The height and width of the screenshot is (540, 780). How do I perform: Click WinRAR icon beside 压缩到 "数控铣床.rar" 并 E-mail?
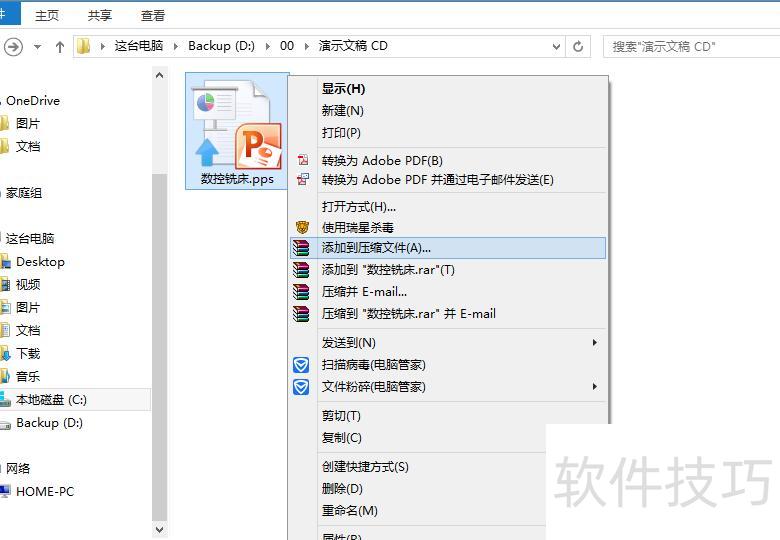click(x=301, y=313)
